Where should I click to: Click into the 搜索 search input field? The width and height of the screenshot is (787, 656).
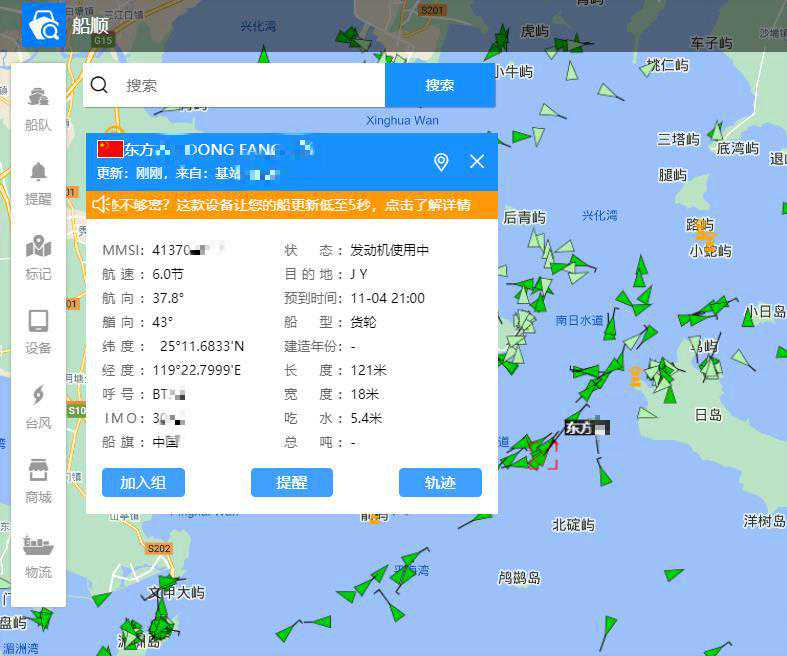pyautogui.click(x=250, y=85)
